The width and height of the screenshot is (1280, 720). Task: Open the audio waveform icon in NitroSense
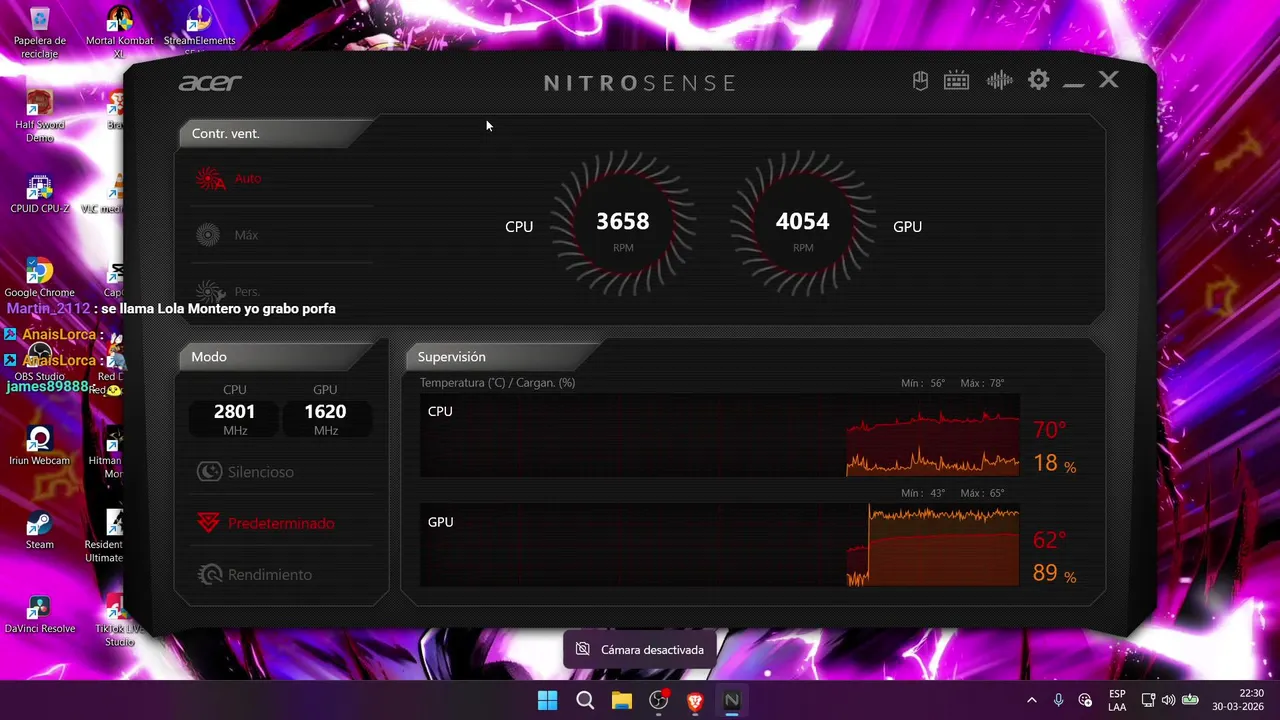pyautogui.click(x=999, y=81)
